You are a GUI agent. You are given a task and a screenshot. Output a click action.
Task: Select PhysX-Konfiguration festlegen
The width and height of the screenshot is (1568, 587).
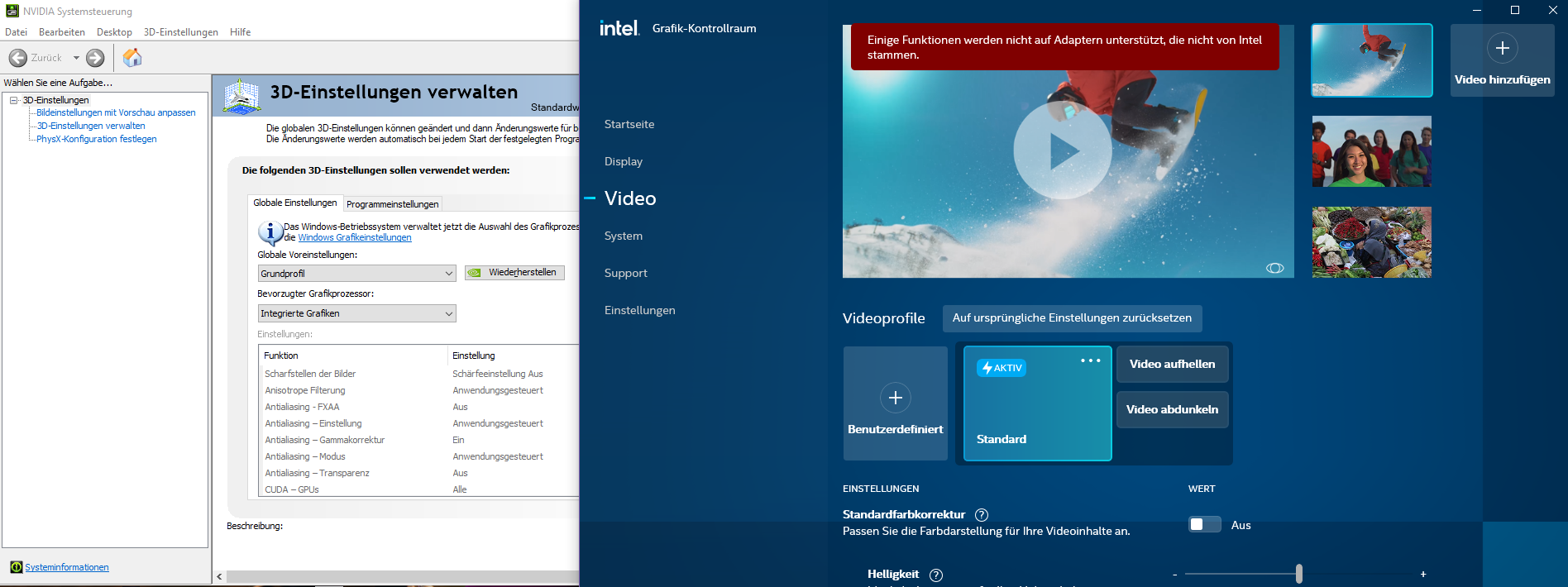(97, 139)
